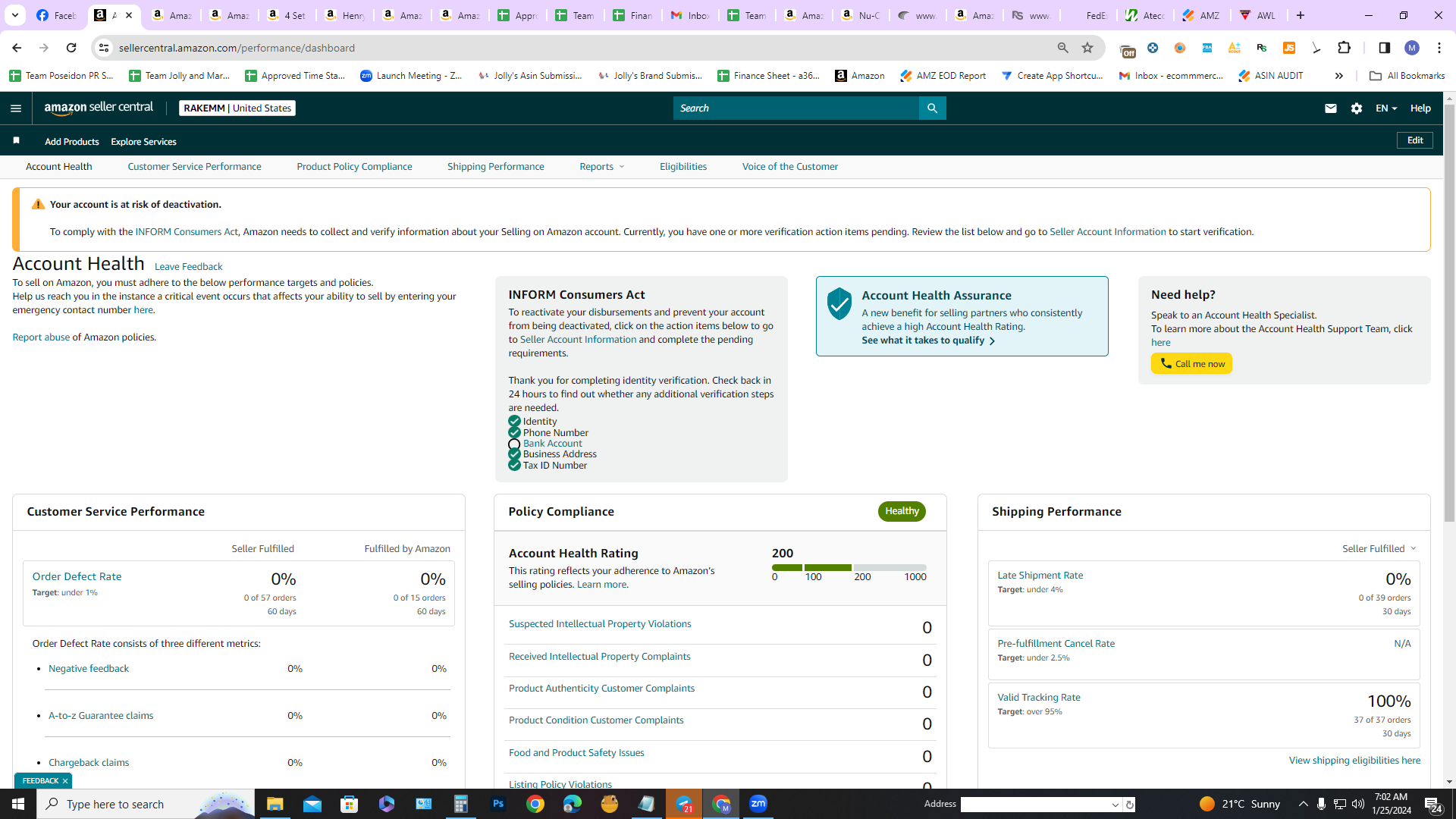Click the Seller Central search field
The image size is (1456, 819).
pos(795,108)
